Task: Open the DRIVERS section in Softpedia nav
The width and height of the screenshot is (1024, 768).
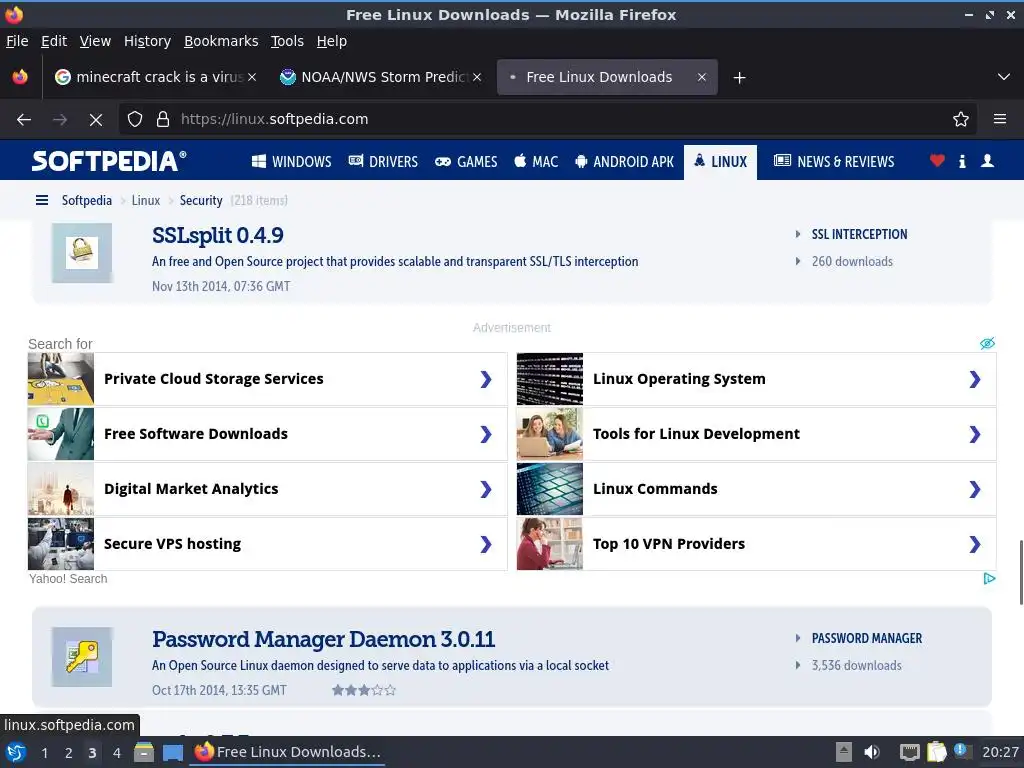Action: click(383, 161)
